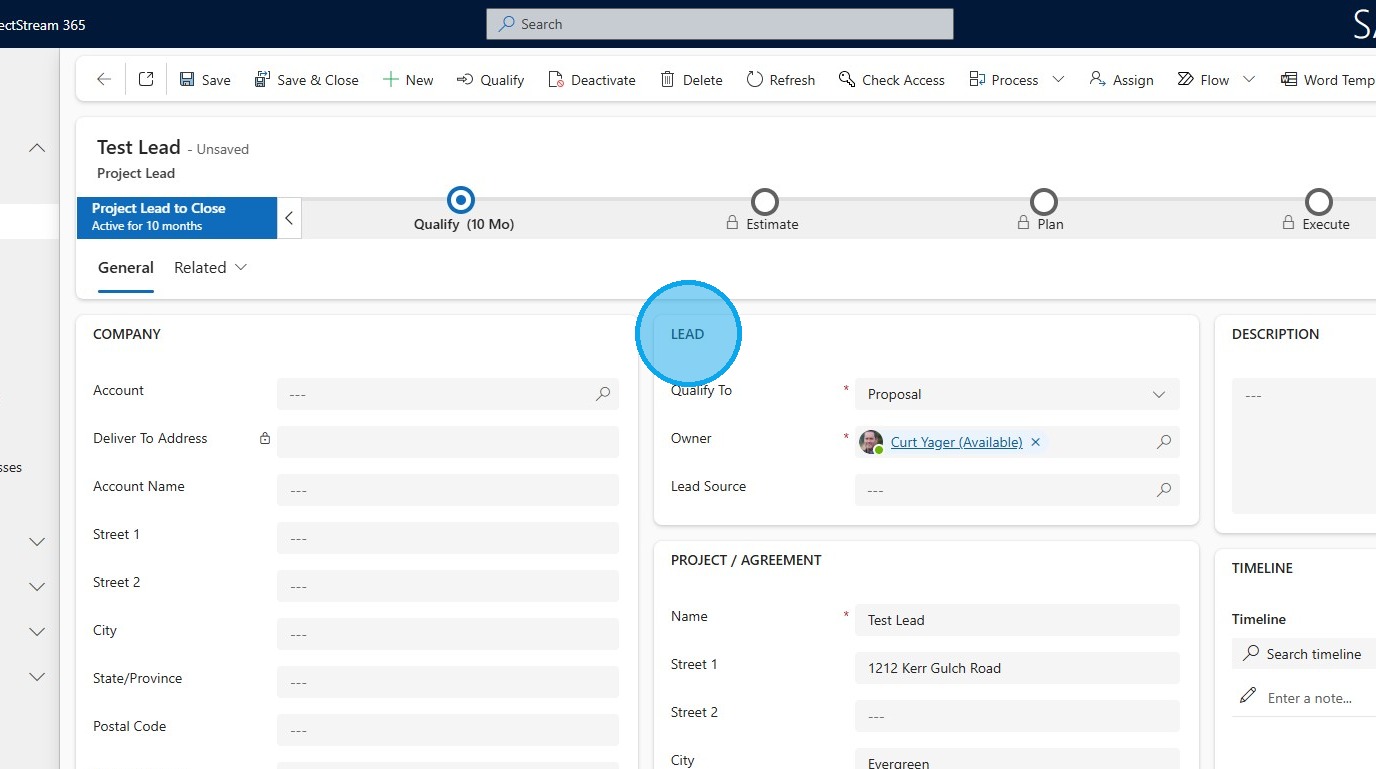
Task: Expand the Process menu chevron
Action: (x=1058, y=80)
